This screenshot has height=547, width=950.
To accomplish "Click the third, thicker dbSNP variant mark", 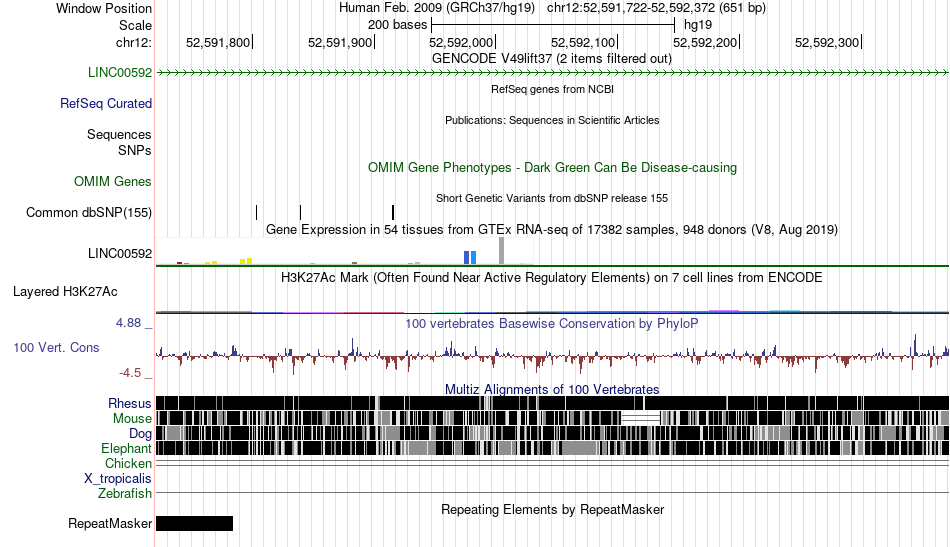I will [393, 213].
